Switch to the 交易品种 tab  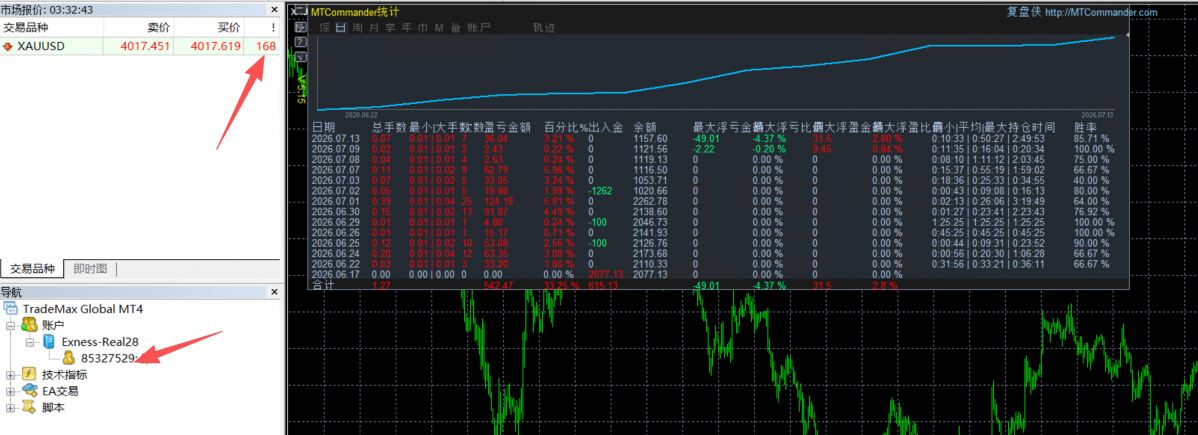click(33, 268)
